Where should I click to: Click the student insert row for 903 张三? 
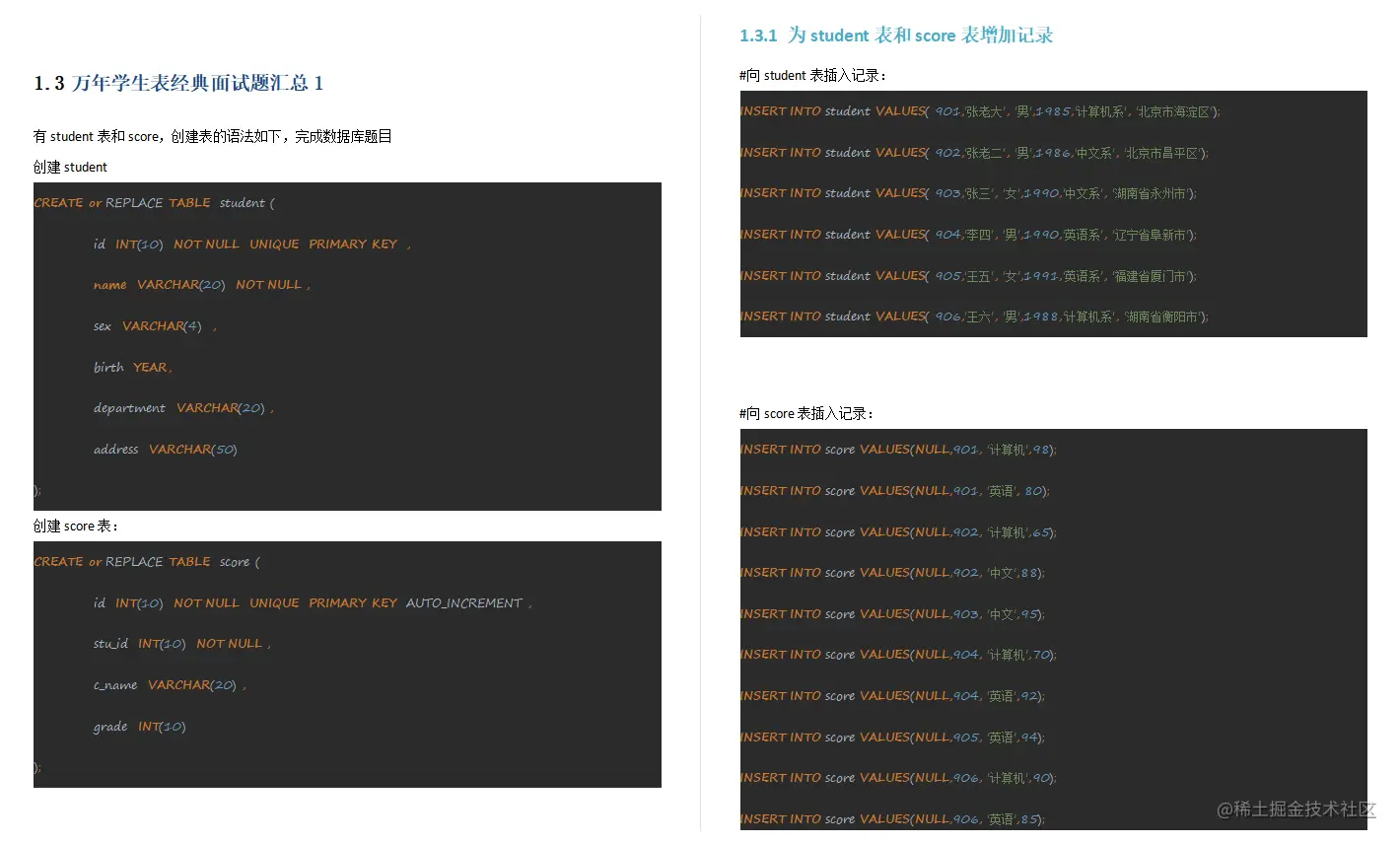(x=969, y=193)
